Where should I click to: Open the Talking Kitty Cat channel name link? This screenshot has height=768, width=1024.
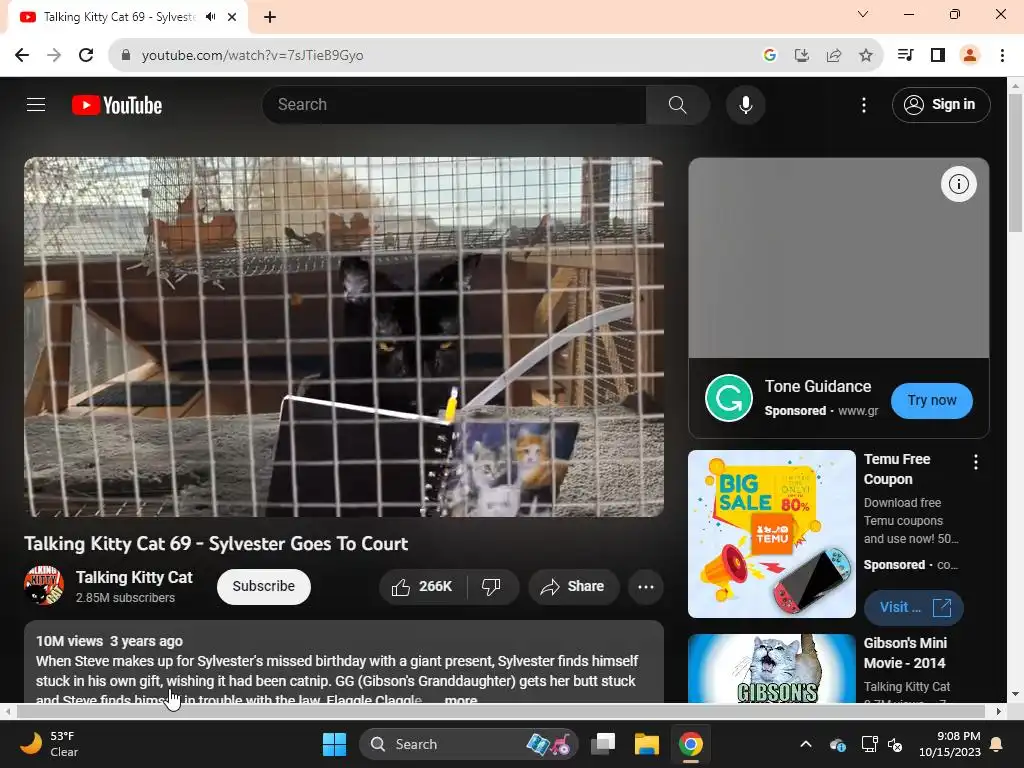tap(134, 577)
